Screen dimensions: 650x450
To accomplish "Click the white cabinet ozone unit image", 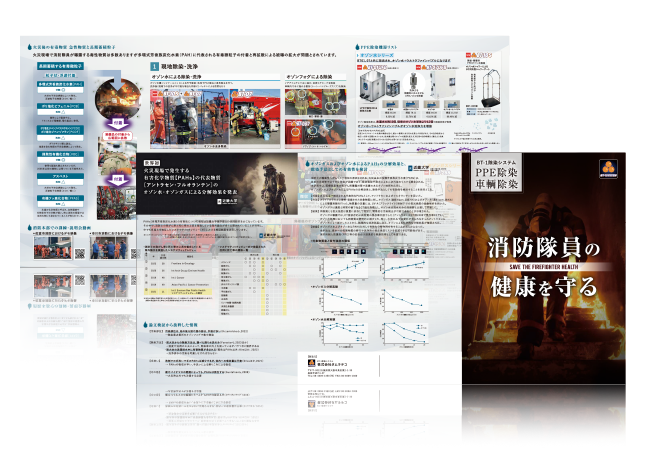I will (x=442, y=84).
